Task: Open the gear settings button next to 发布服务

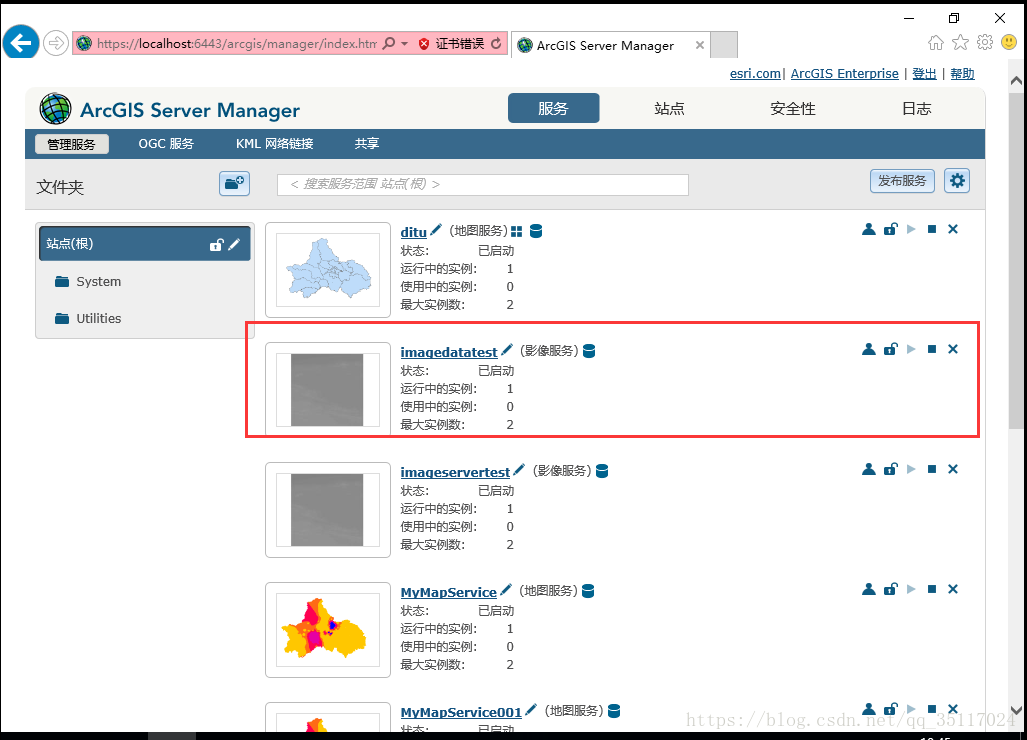Action: point(957,181)
